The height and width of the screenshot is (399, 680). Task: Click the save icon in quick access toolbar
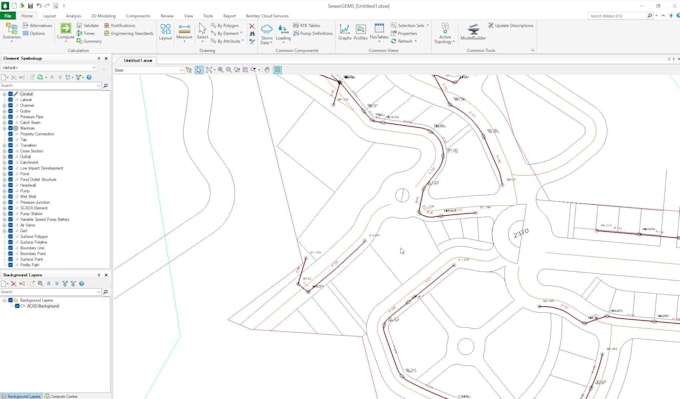pyautogui.click(x=30, y=6)
